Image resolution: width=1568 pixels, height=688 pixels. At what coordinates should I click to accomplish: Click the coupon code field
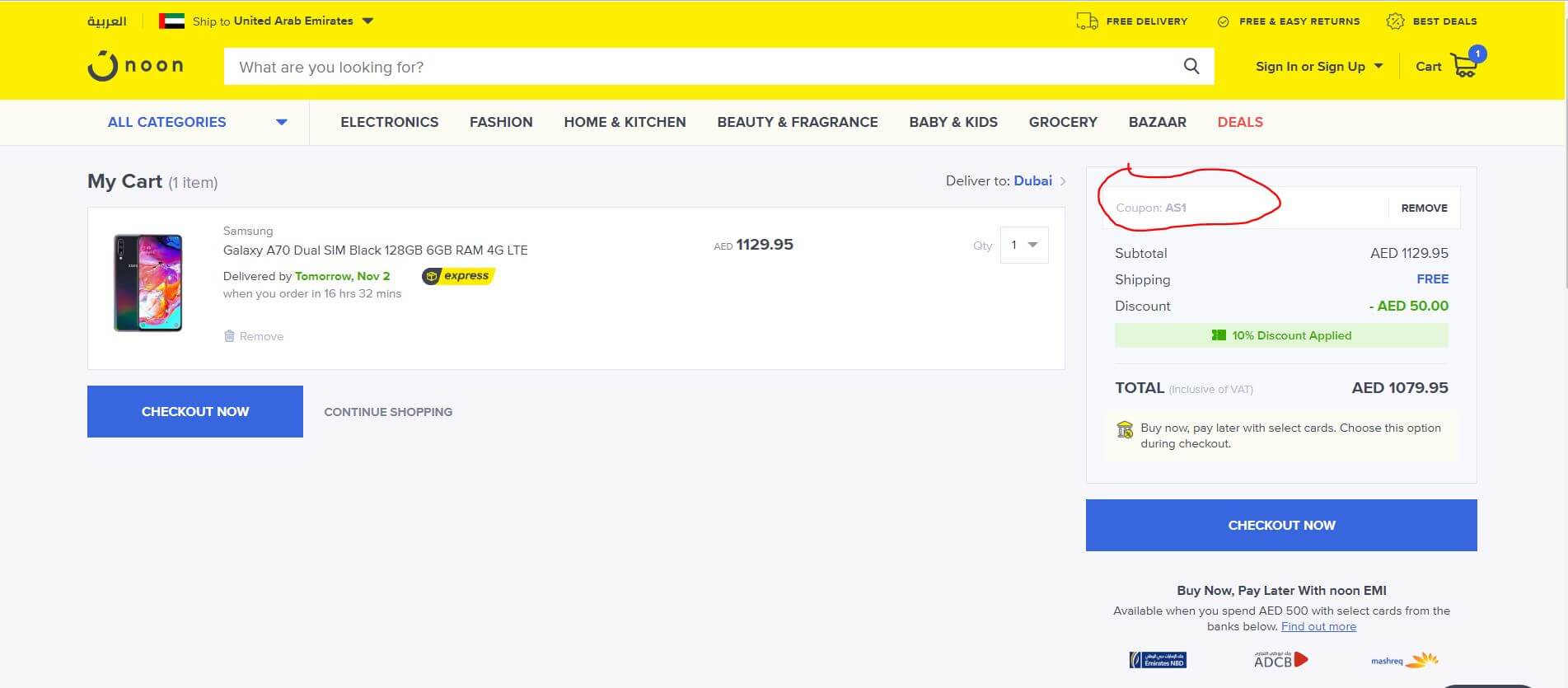(1244, 208)
